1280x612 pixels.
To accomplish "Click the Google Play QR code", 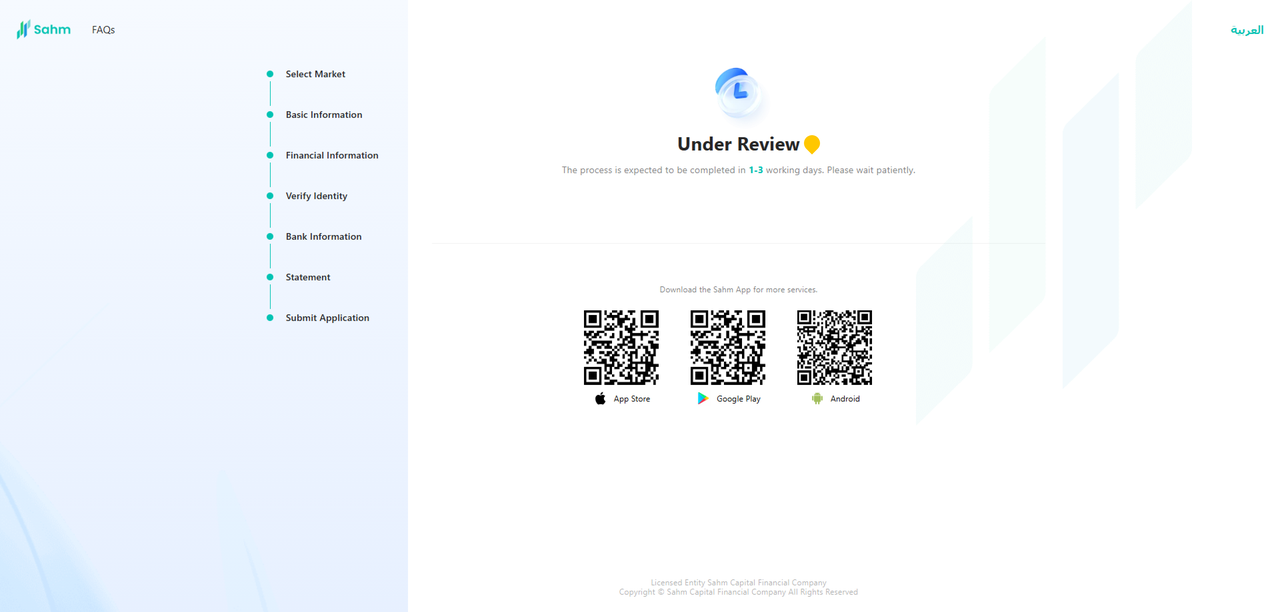I will pyautogui.click(x=728, y=347).
